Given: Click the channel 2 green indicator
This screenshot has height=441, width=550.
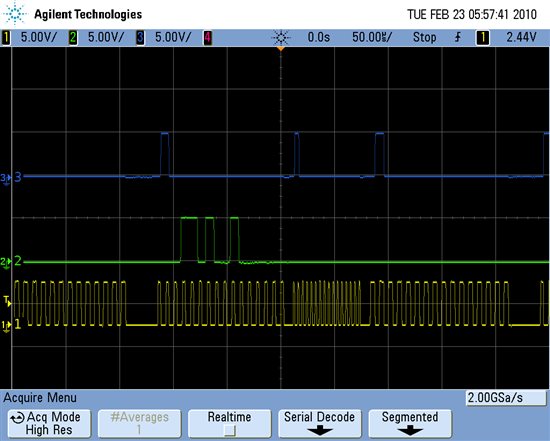Looking at the screenshot, I should [73, 38].
